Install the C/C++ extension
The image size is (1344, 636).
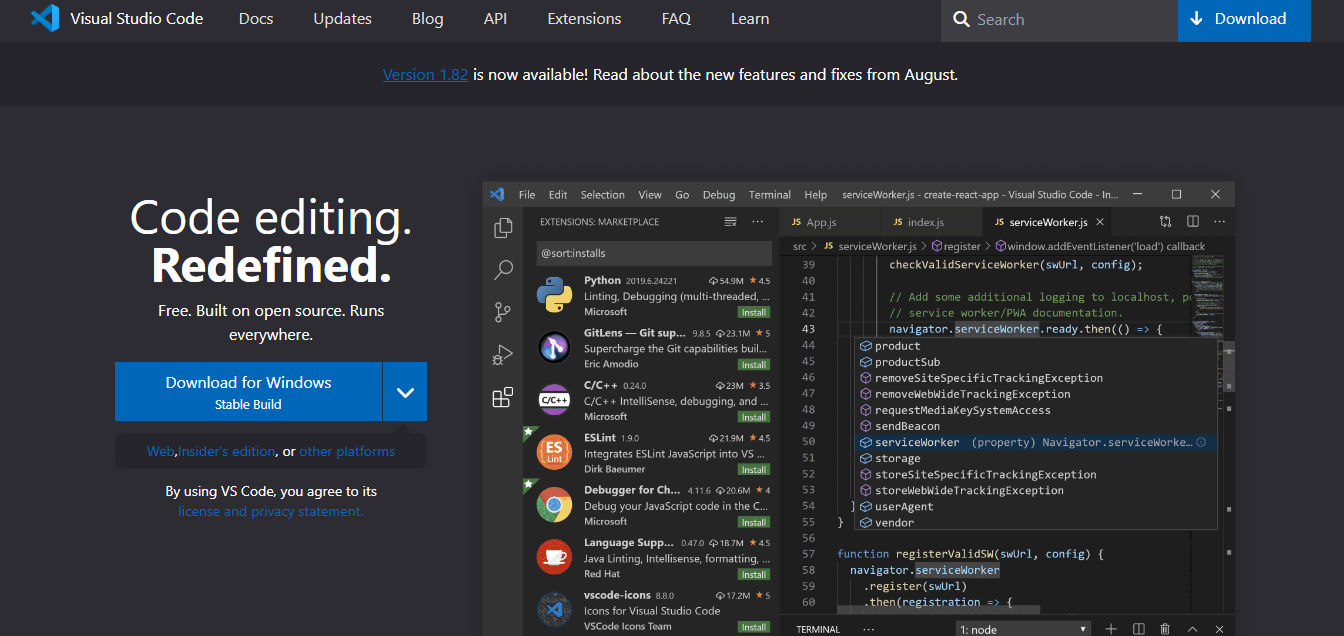pos(754,417)
